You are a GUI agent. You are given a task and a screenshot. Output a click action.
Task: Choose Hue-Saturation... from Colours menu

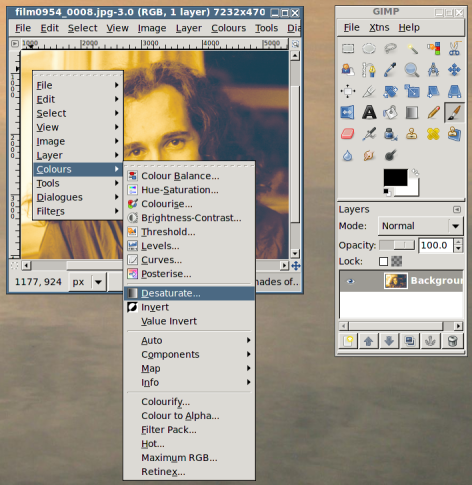click(189, 190)
